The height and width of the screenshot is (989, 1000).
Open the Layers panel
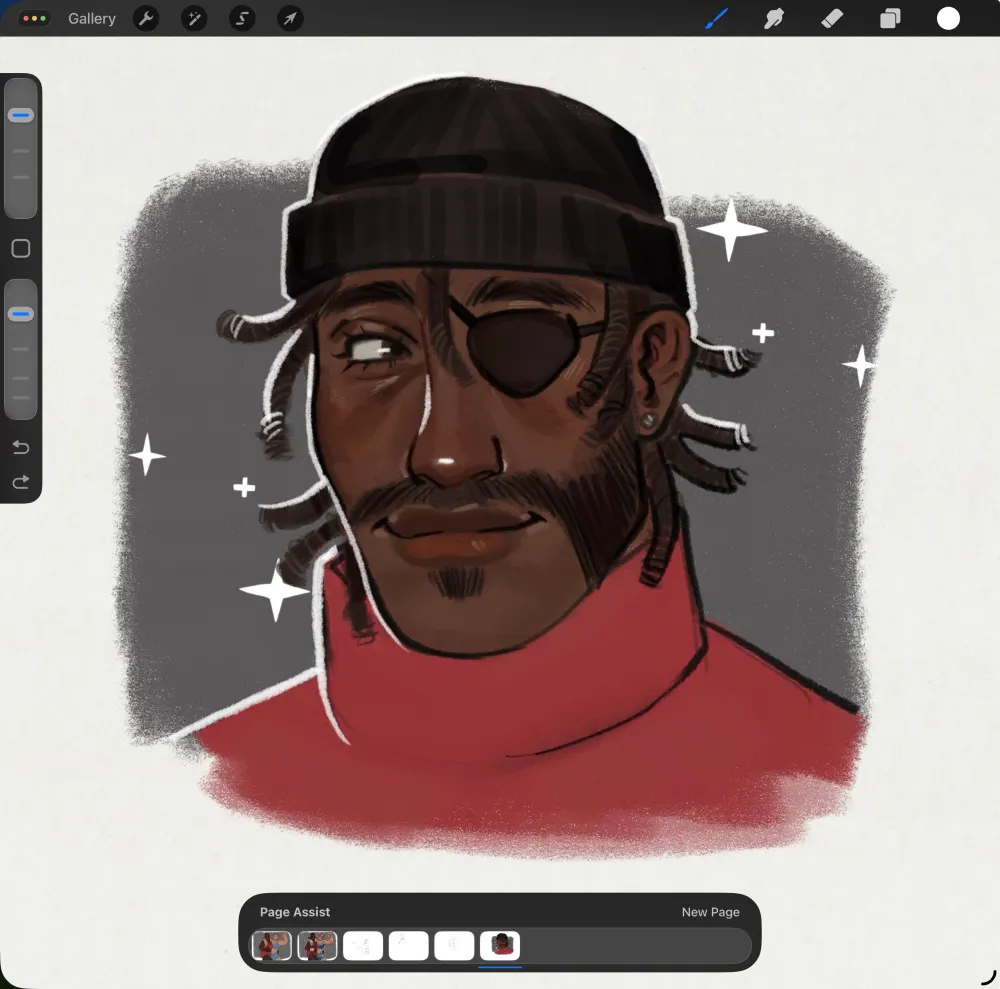pyautogui.click(x=889, y=19)
